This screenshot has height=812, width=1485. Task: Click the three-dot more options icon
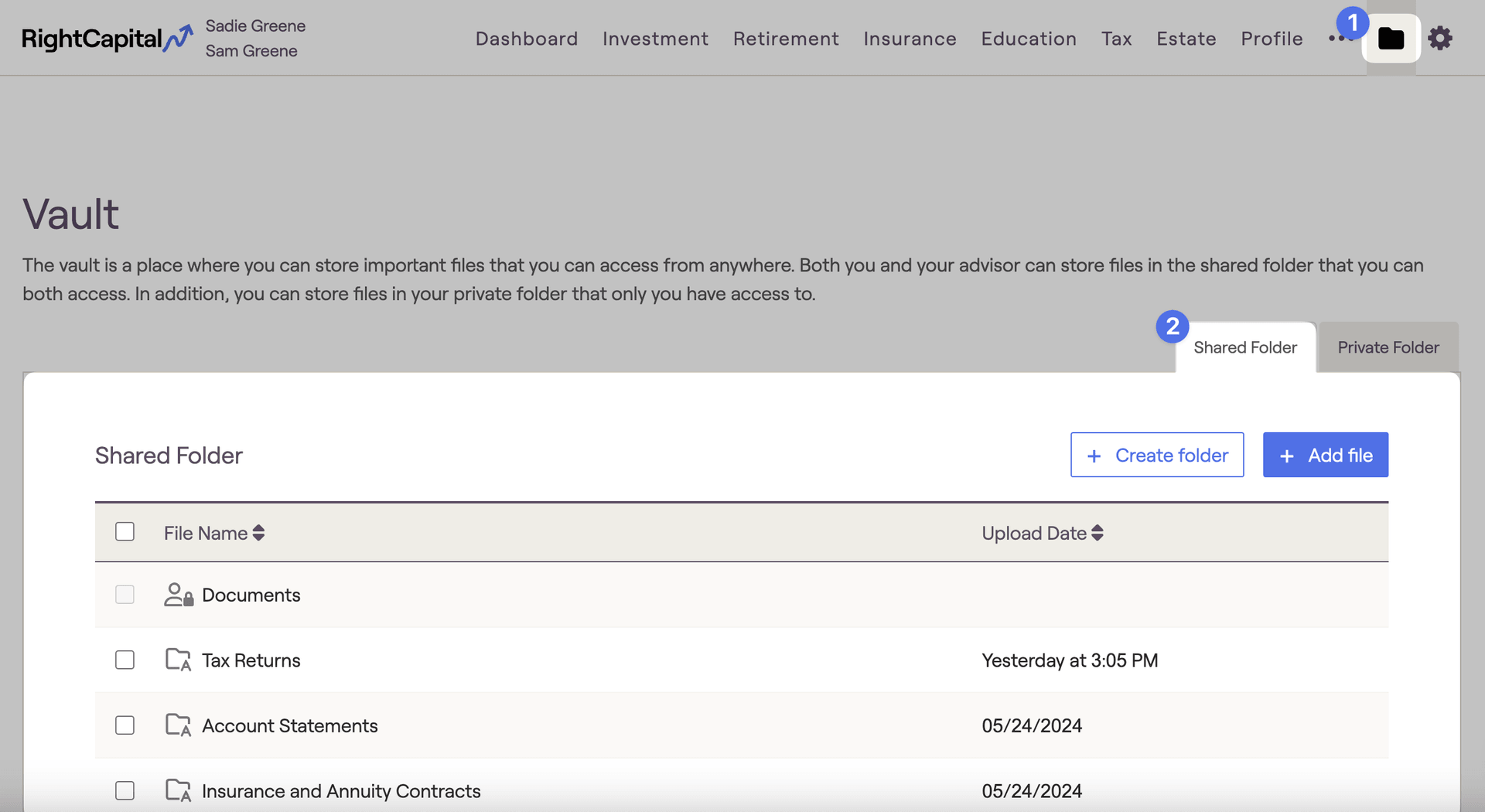click(x=1336, y=39)
